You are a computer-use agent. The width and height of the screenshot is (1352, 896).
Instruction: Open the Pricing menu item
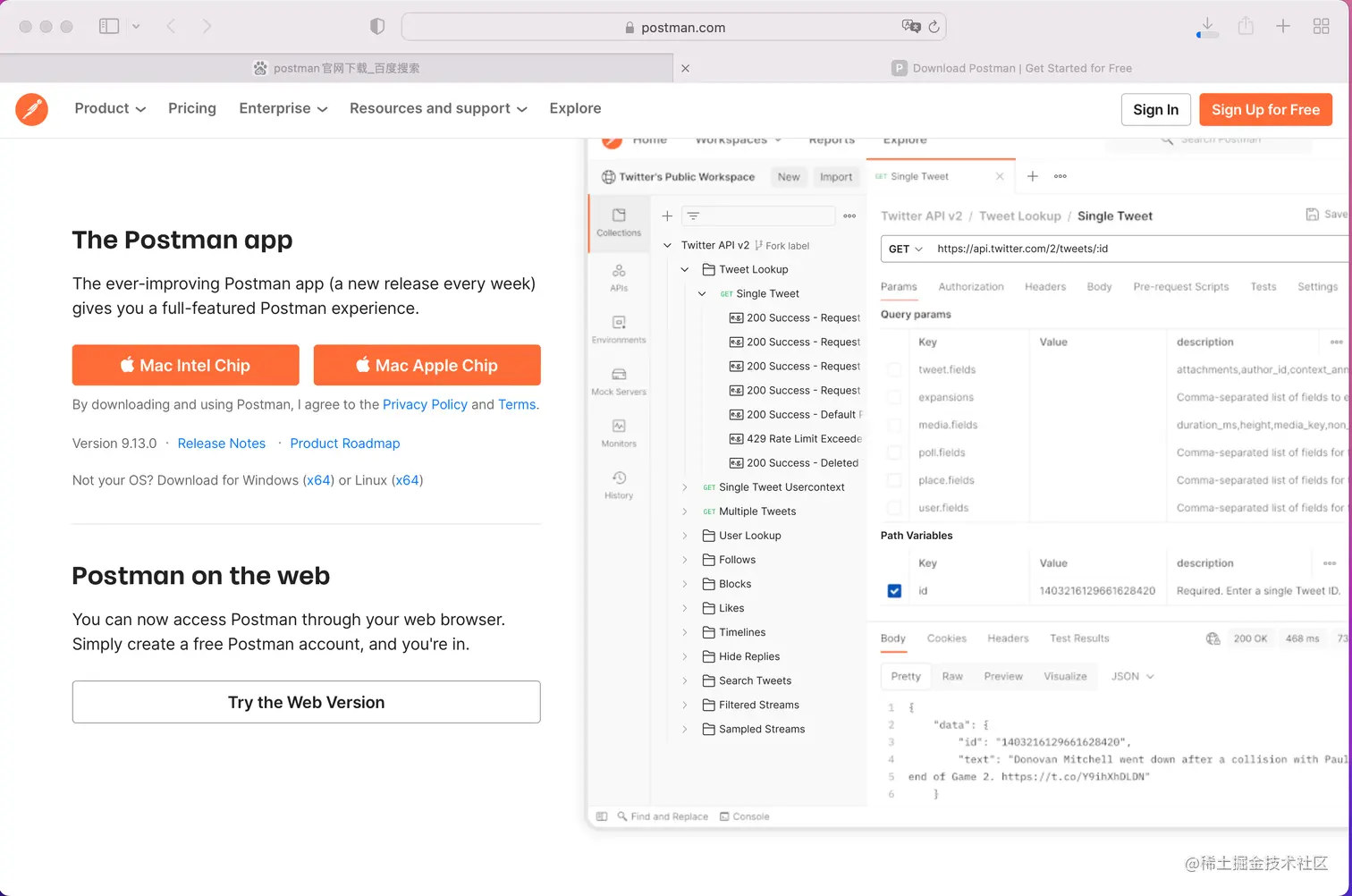pos(192,108)
